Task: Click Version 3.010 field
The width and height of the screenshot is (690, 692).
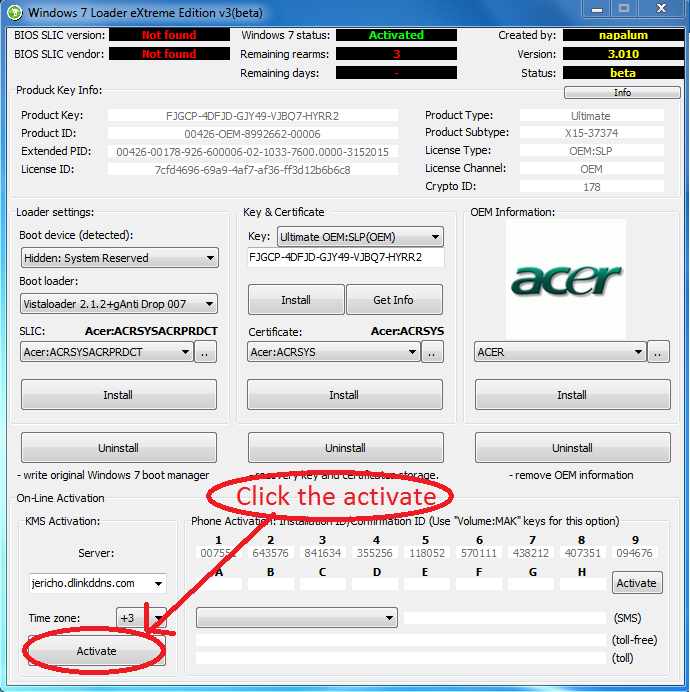Action: pos(623,54)
